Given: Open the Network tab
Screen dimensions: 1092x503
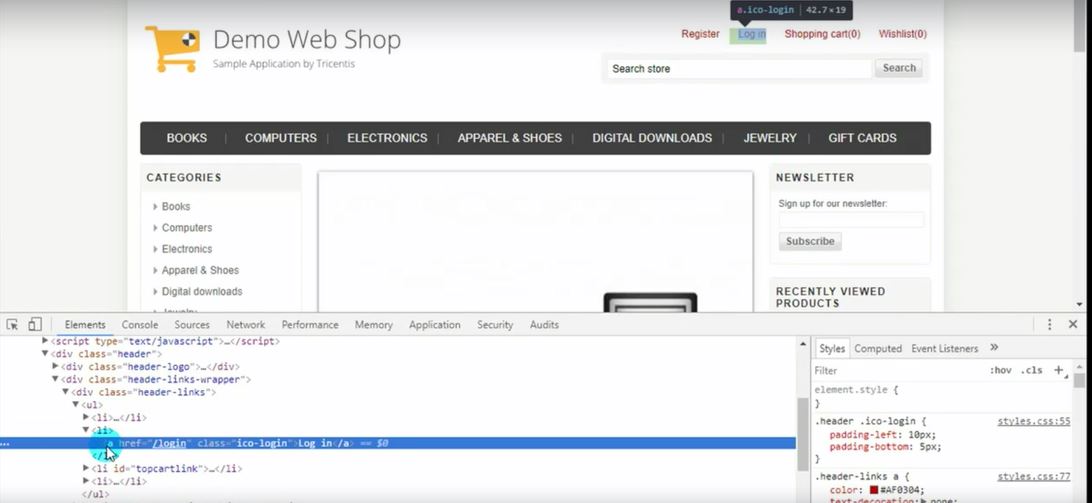Looking at the screenshot, I should [246, 325].
